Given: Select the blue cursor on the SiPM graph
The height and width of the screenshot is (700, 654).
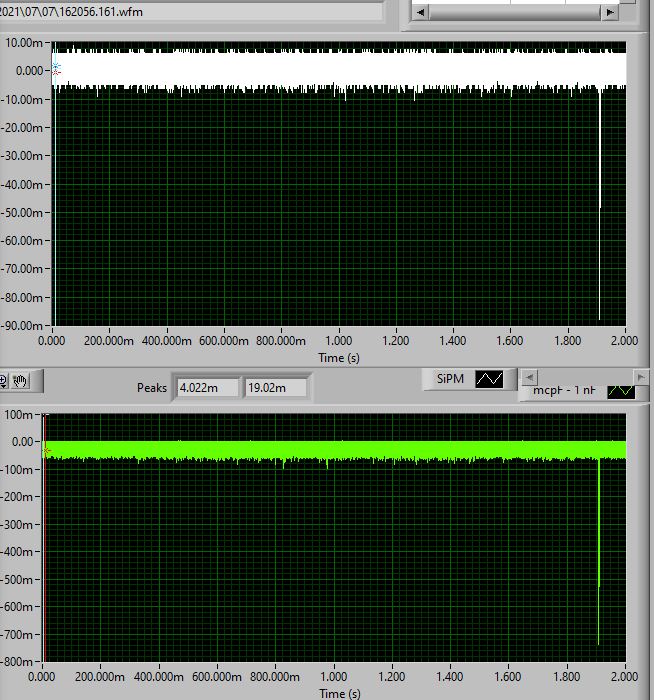Looking at the screenshot, I should coord(56,67).
